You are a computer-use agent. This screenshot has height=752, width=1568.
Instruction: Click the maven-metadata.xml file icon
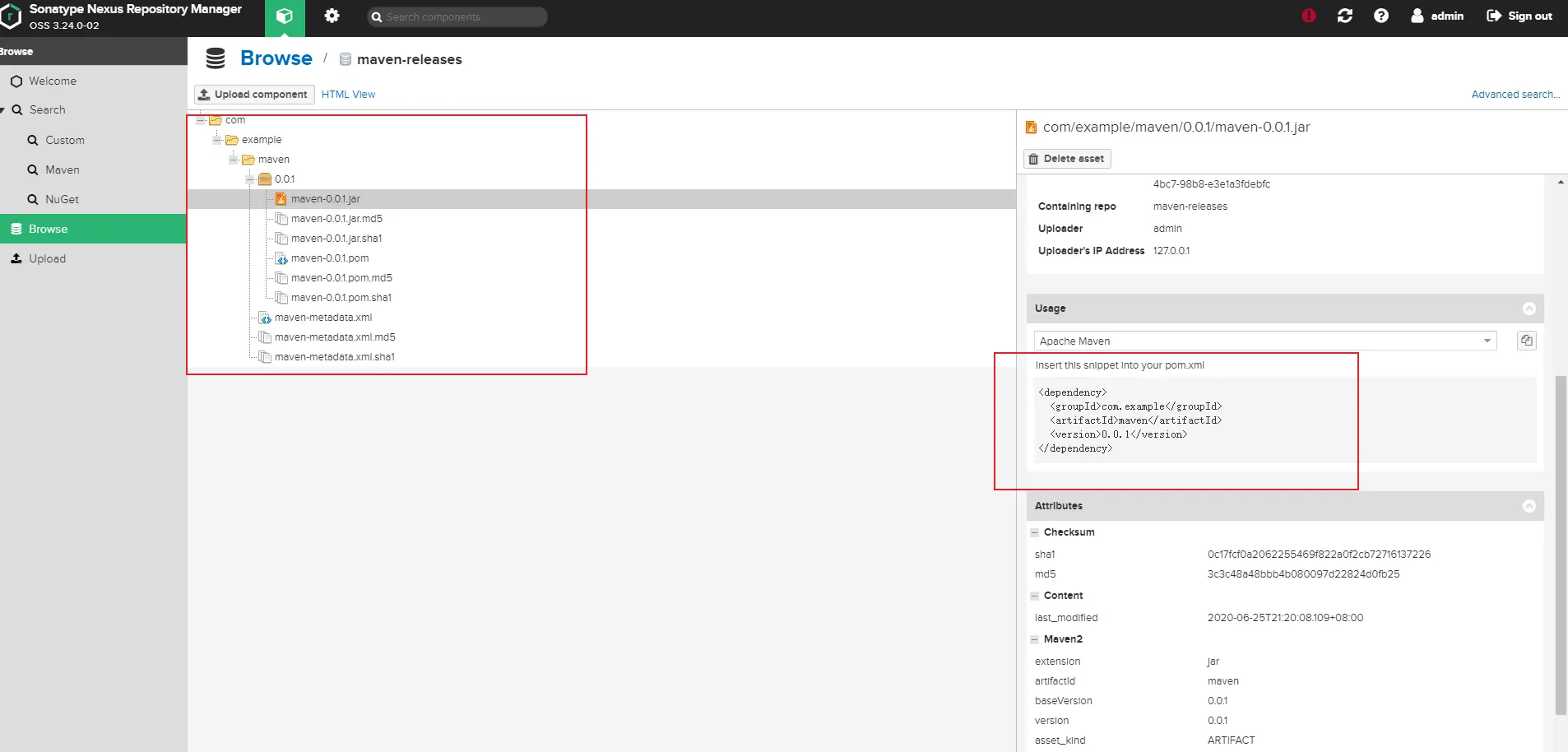pos(265,318)
